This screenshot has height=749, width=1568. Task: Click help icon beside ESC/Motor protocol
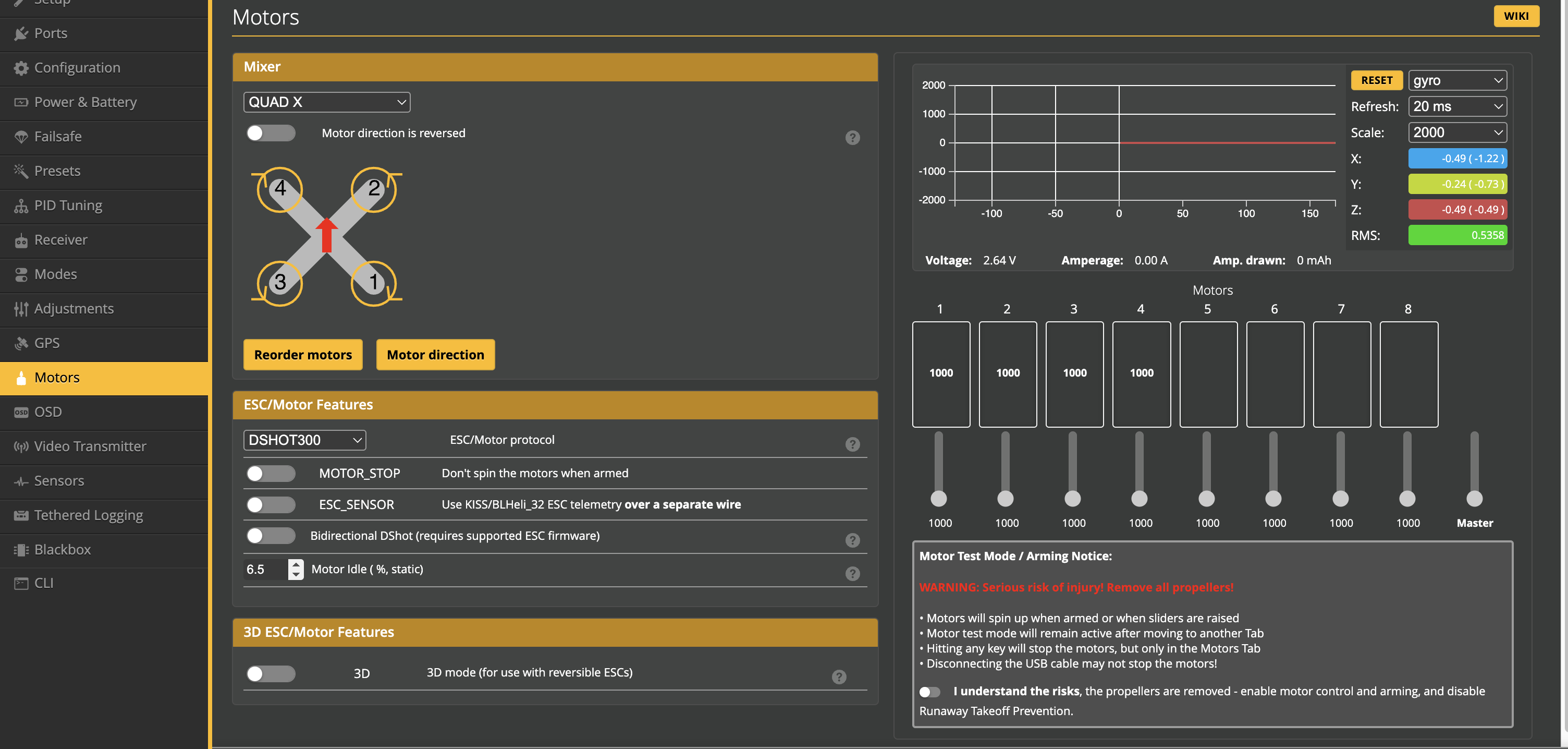click(x=852, y=444)
